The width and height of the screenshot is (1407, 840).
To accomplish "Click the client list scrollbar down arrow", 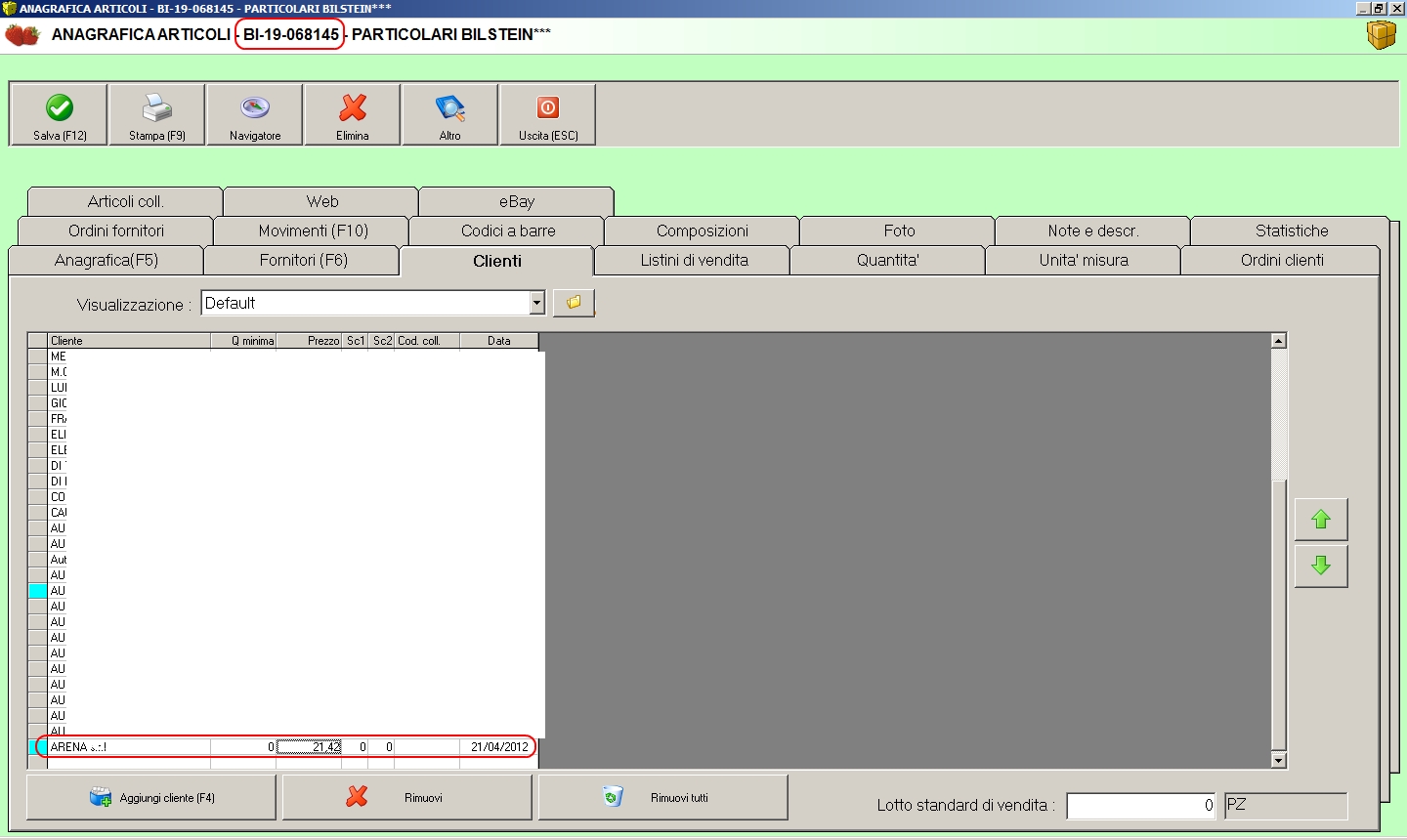I will pos(1278,760).
